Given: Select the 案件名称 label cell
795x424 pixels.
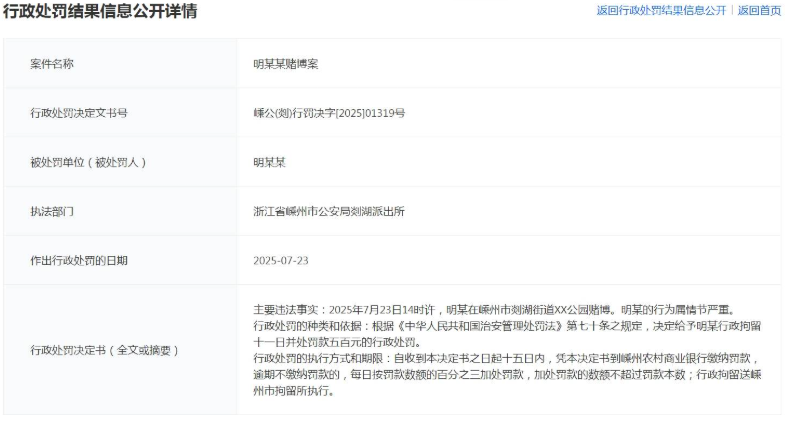Looking at the screenshot, I should coord(52,64).
